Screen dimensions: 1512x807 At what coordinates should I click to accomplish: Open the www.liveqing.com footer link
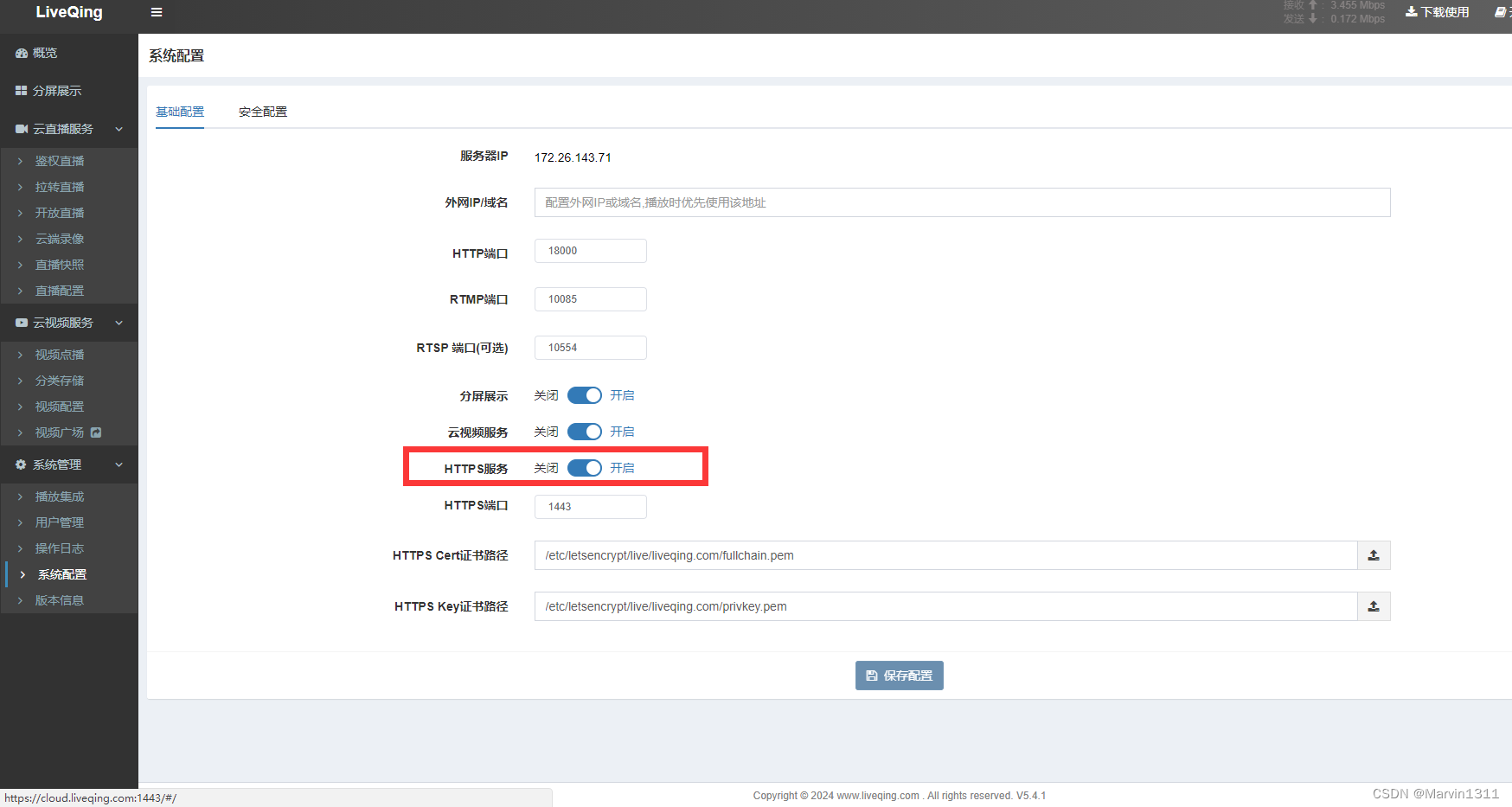[878, 796]
